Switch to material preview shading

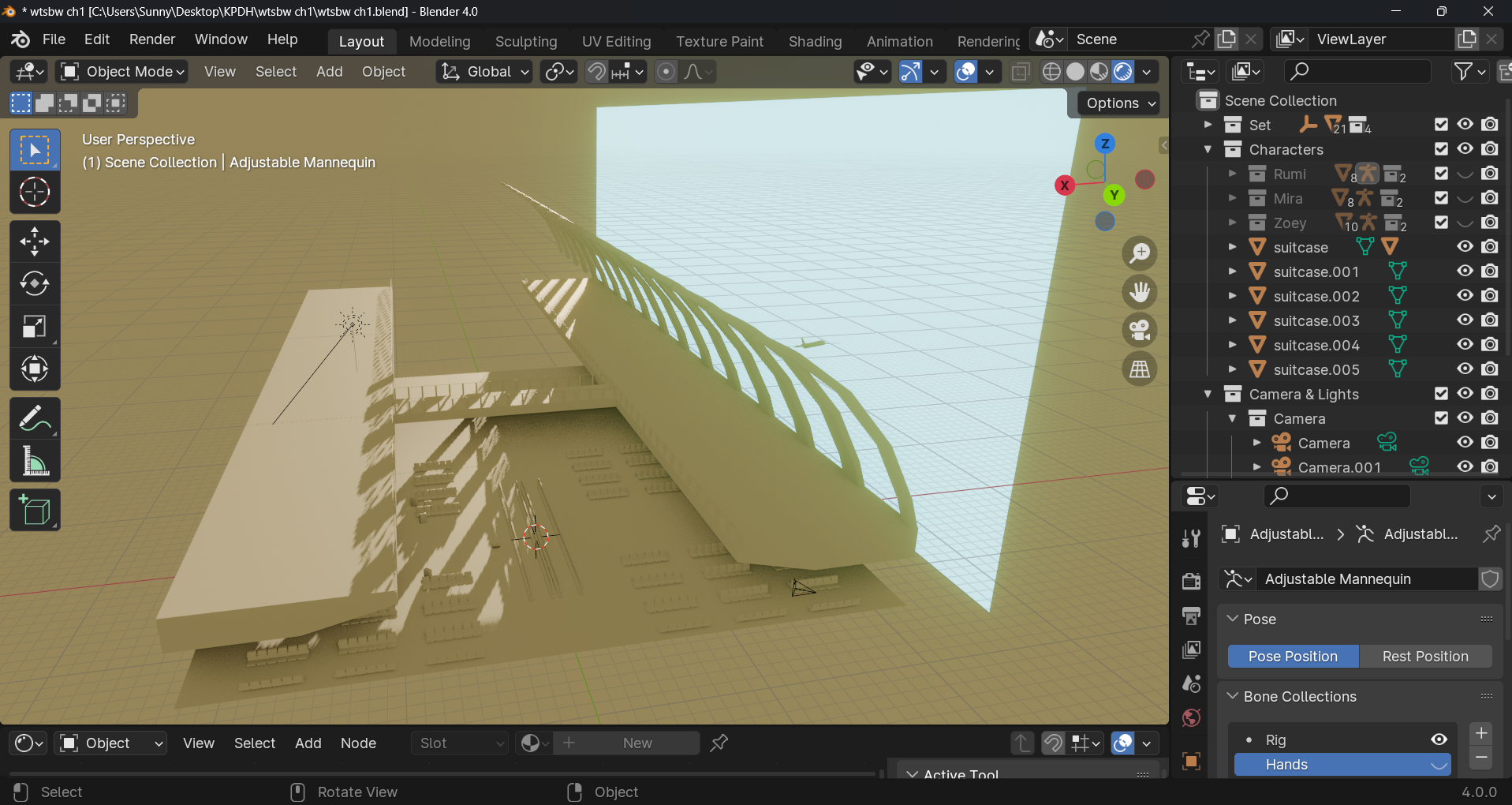point(1099,72)
